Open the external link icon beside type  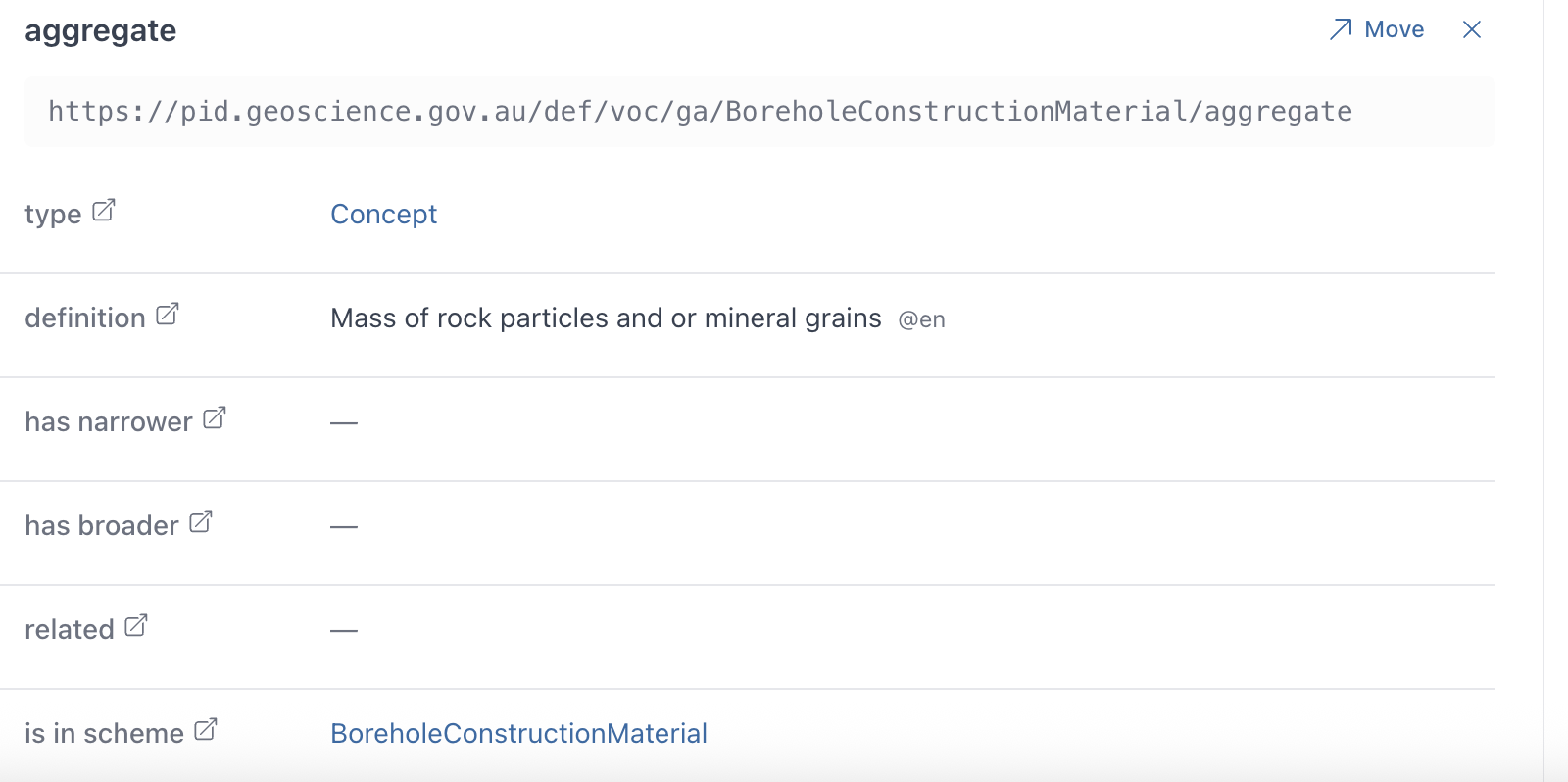[104, 211]
